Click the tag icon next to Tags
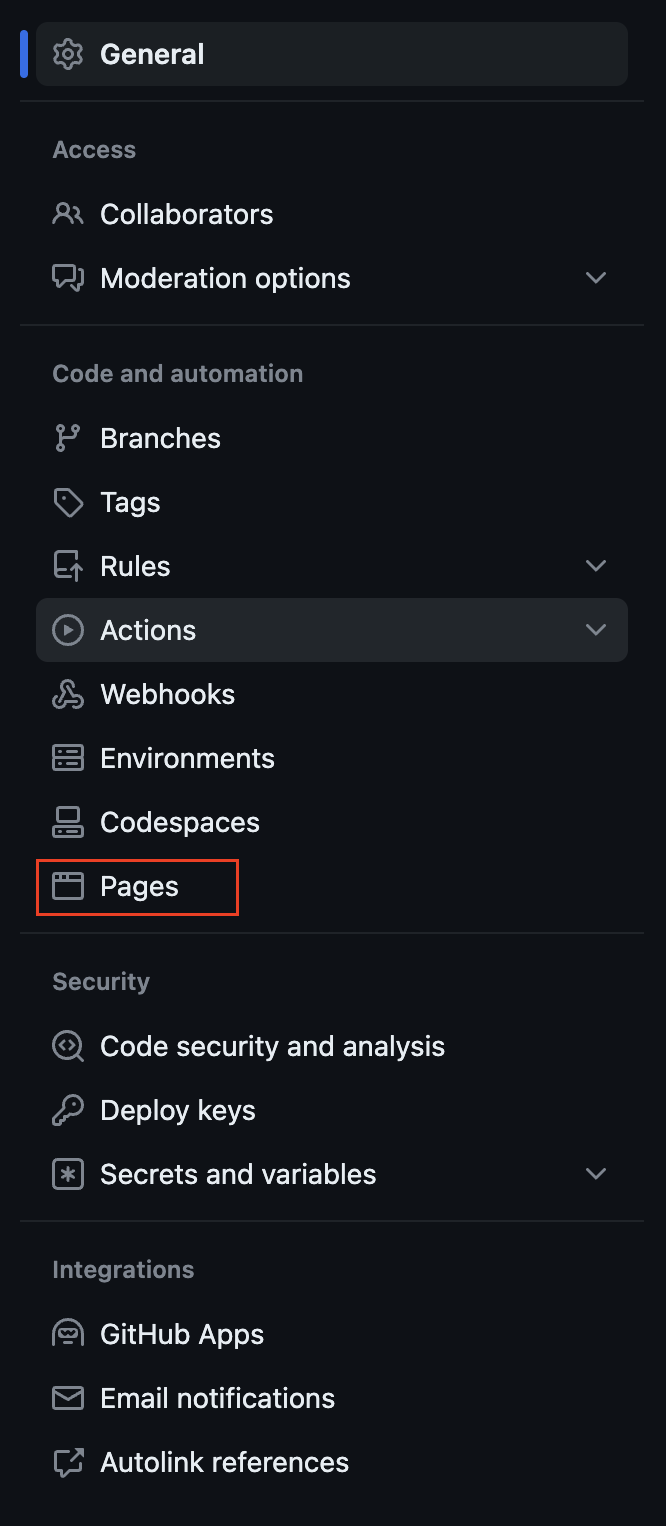666x1526 pixels. point(68,502)
